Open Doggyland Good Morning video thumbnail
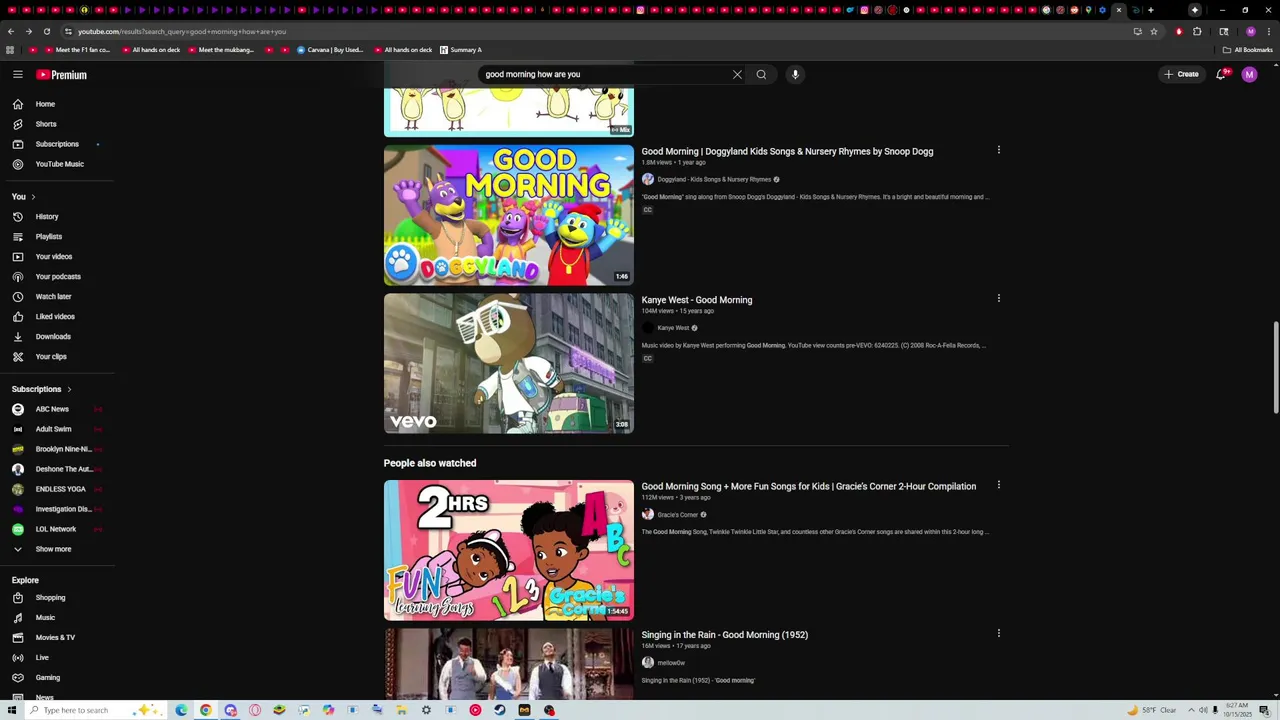 point(509,215)
